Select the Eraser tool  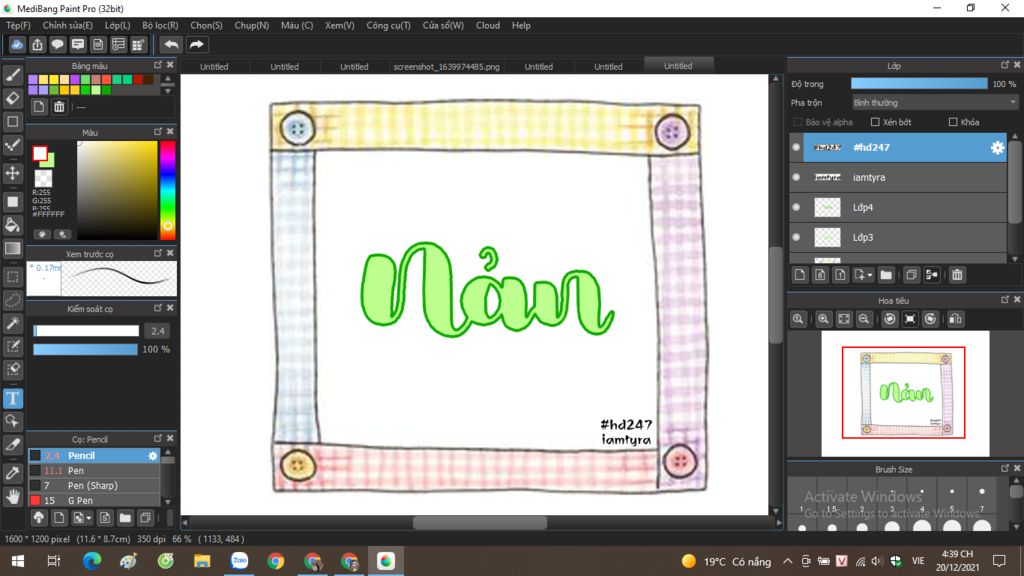pos(12,99)
